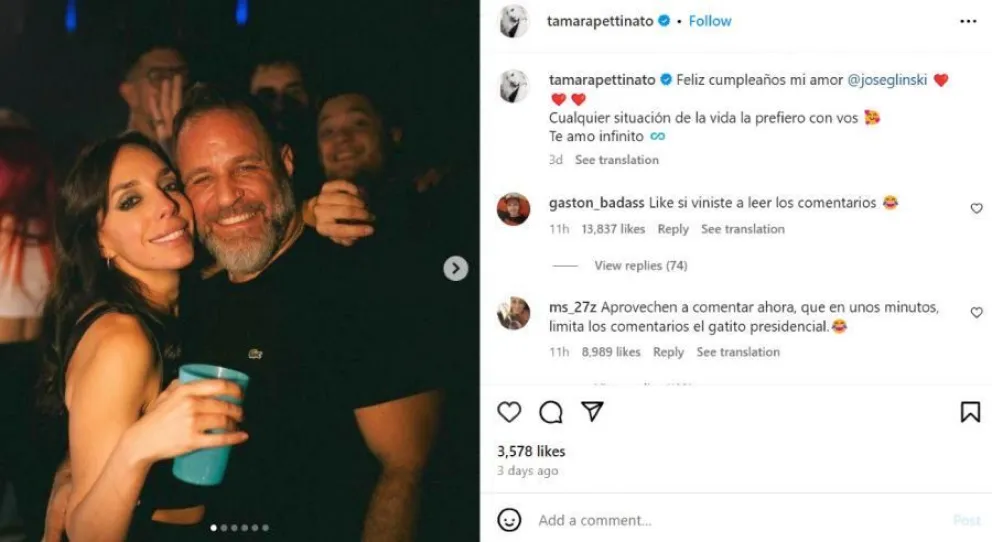Go to next photo with arrow

(456, 268)
